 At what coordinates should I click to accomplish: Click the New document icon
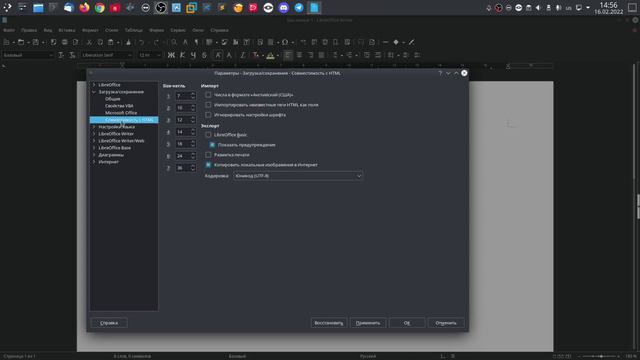pyautogui.click(x=7, y=42)
